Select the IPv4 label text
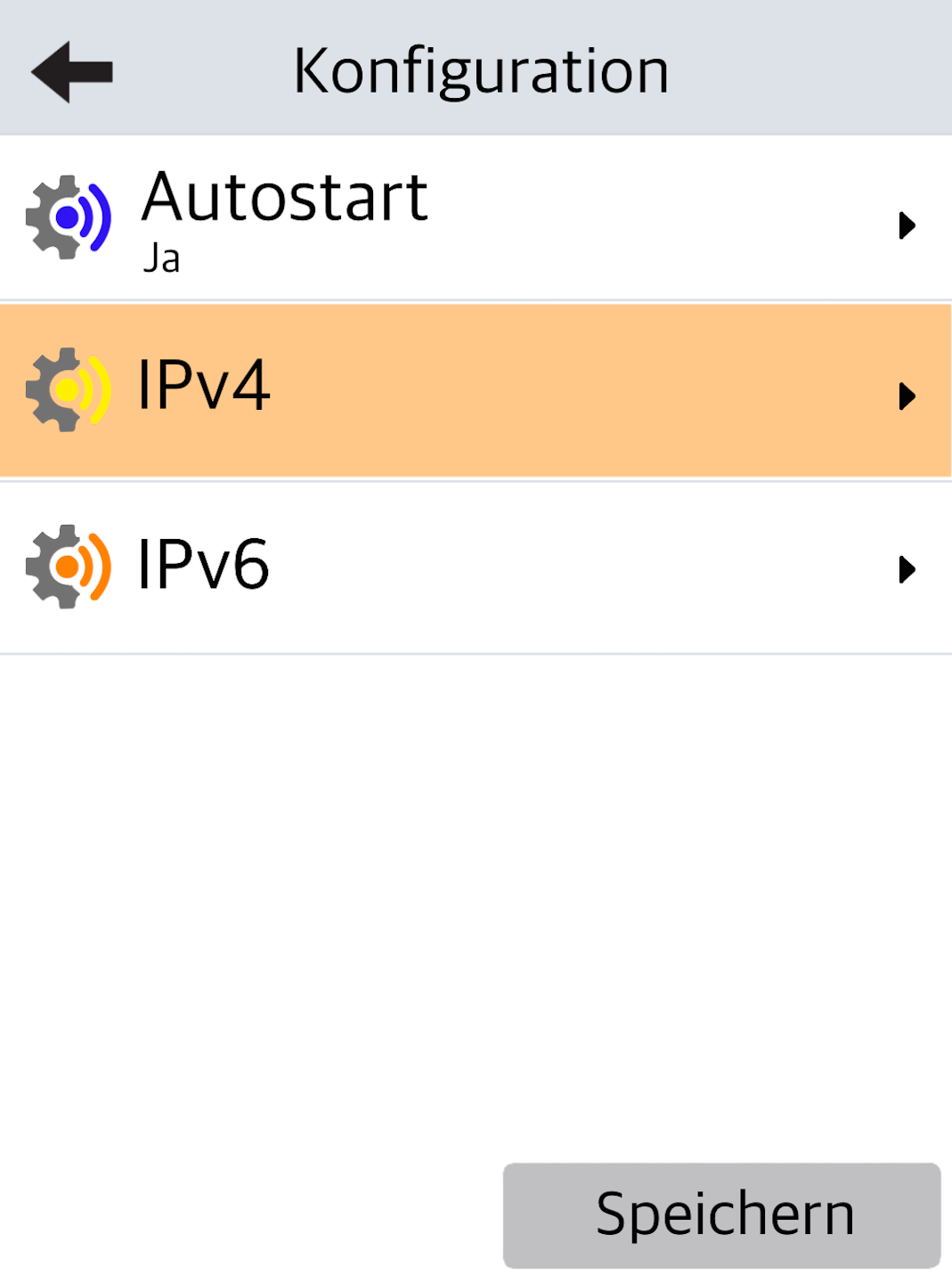The width and height of the screenshot is (952, 1283). click(203, 386)
